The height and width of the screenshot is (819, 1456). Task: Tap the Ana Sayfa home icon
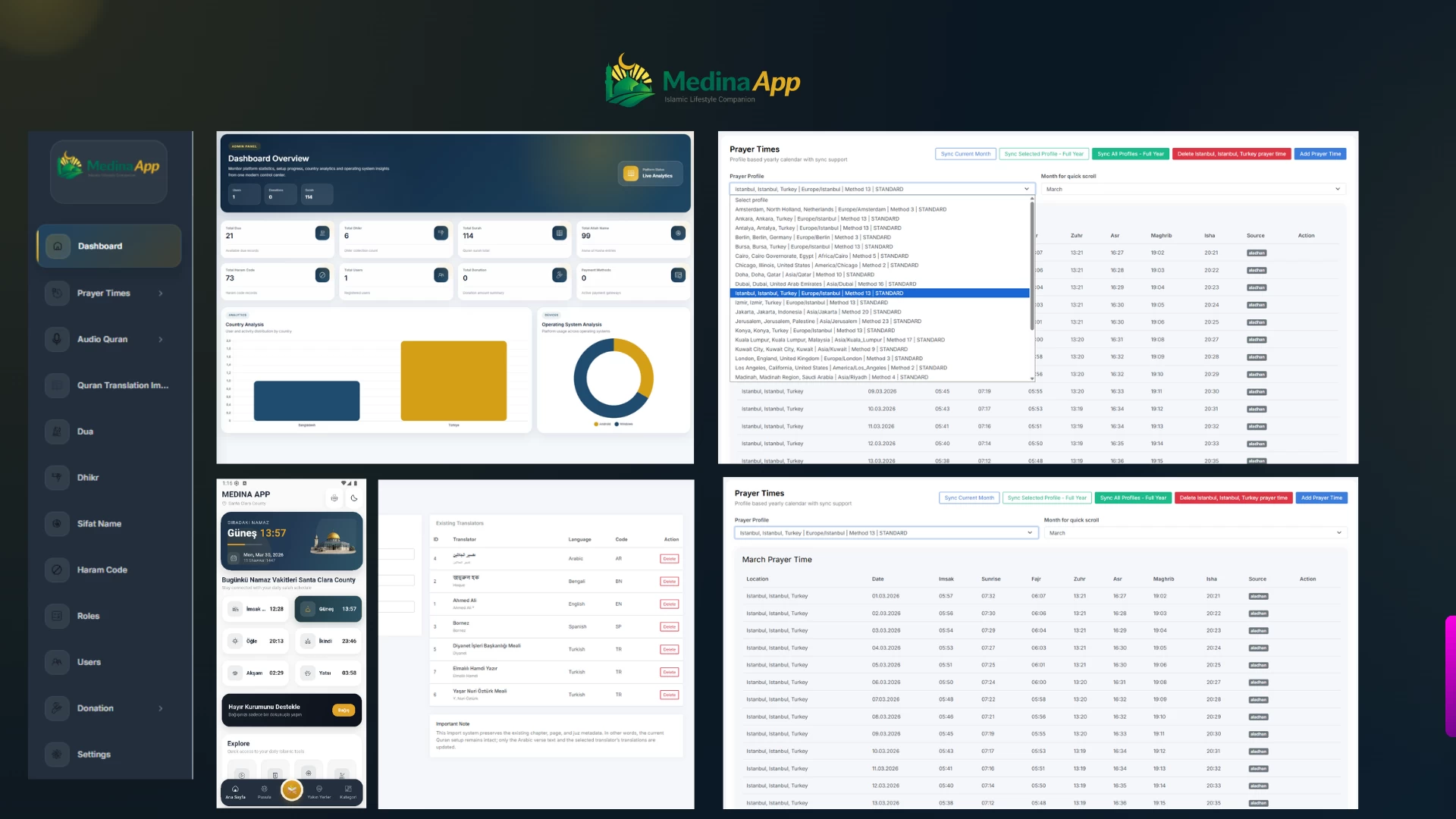click(235, 789)
